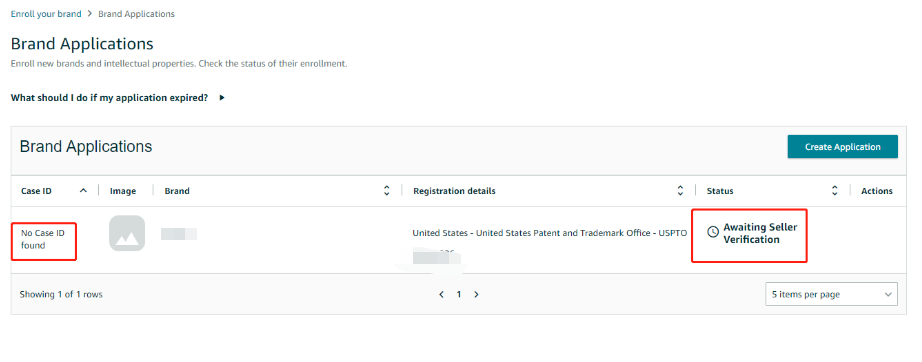The height and width of the screenshot is (362, 922).
Task: Go to previous page with left chevron
Action: pos(442,294)
